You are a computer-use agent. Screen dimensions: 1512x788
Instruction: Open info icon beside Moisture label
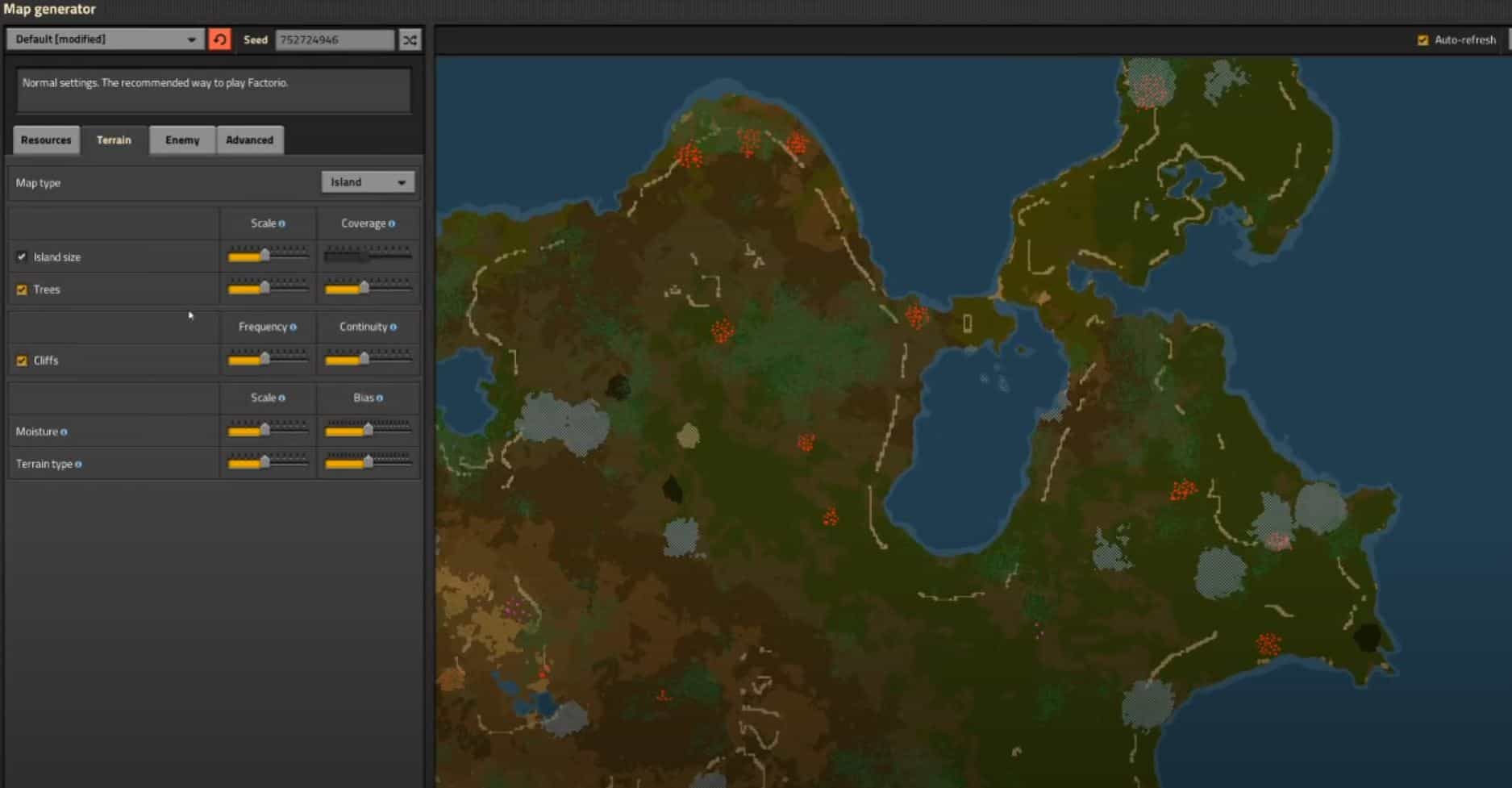click(x=64, y=432)
